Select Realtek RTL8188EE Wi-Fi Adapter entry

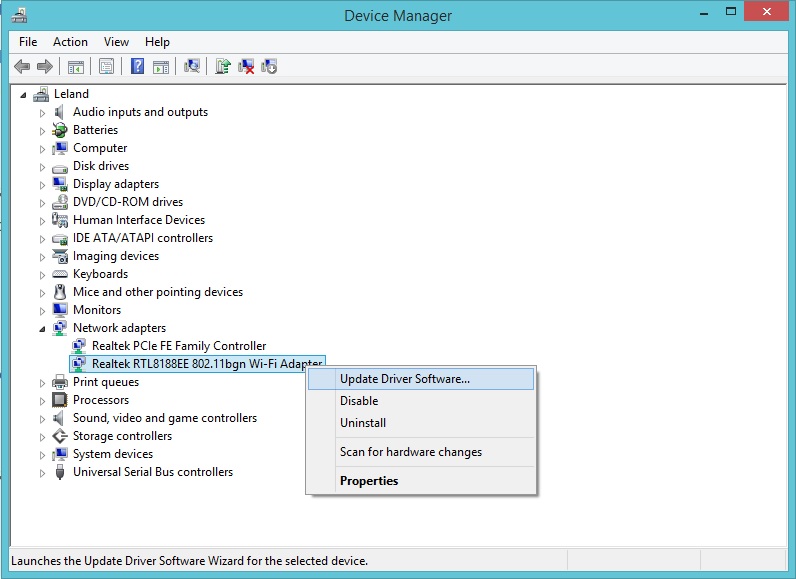197,364
